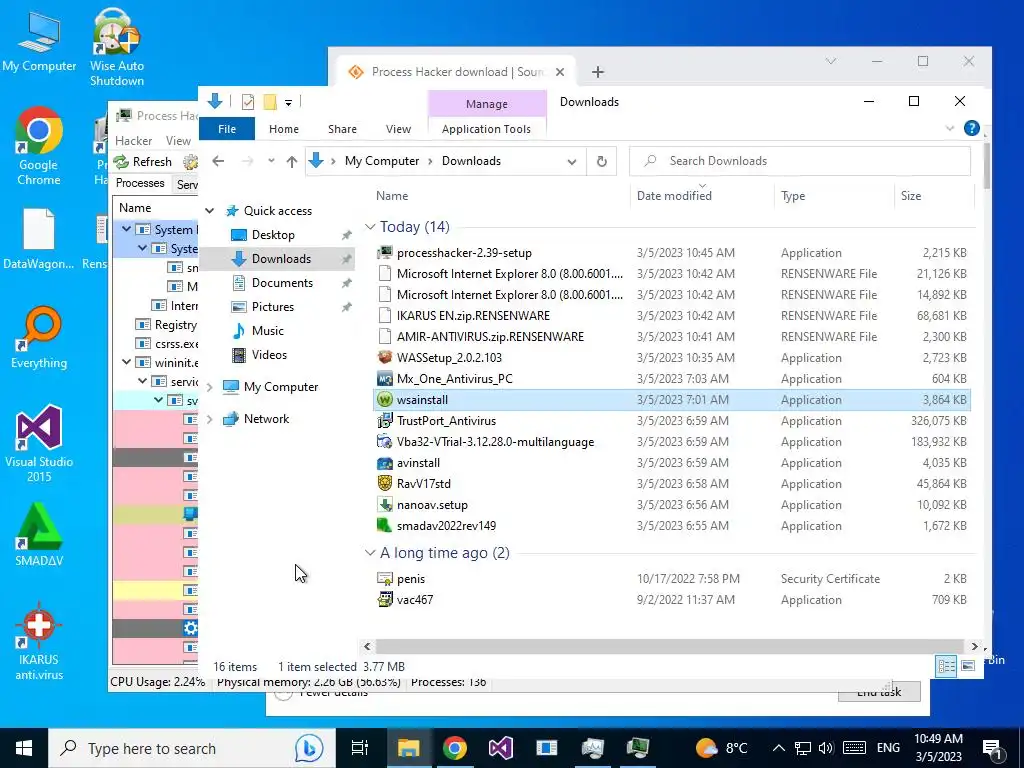
Task: Go up one folder level
Action: coord(292,161)
